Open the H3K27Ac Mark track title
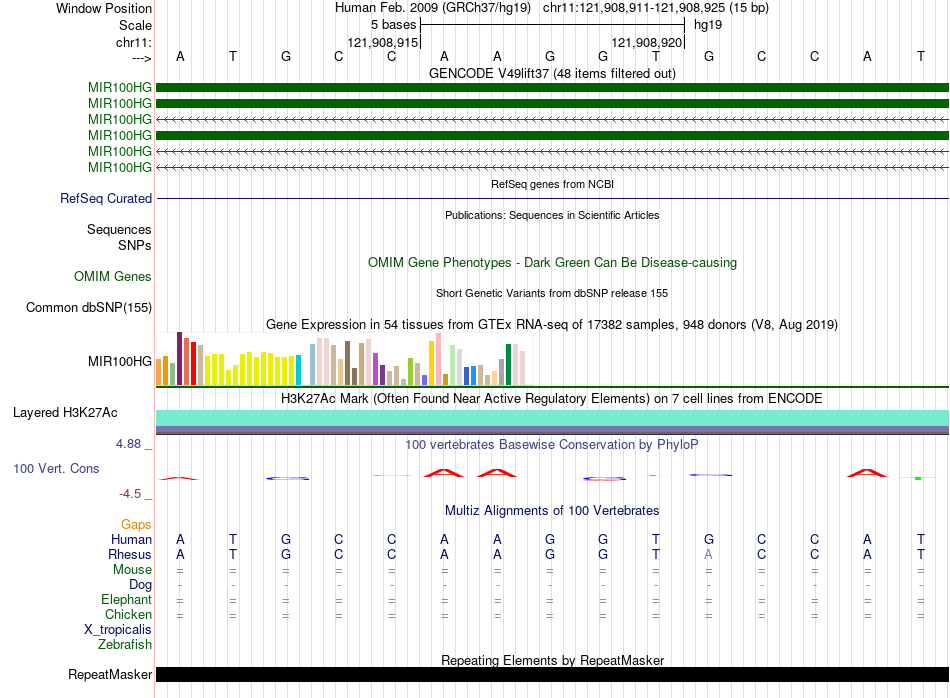Screen dimensions: 950x698 point(552,399)
